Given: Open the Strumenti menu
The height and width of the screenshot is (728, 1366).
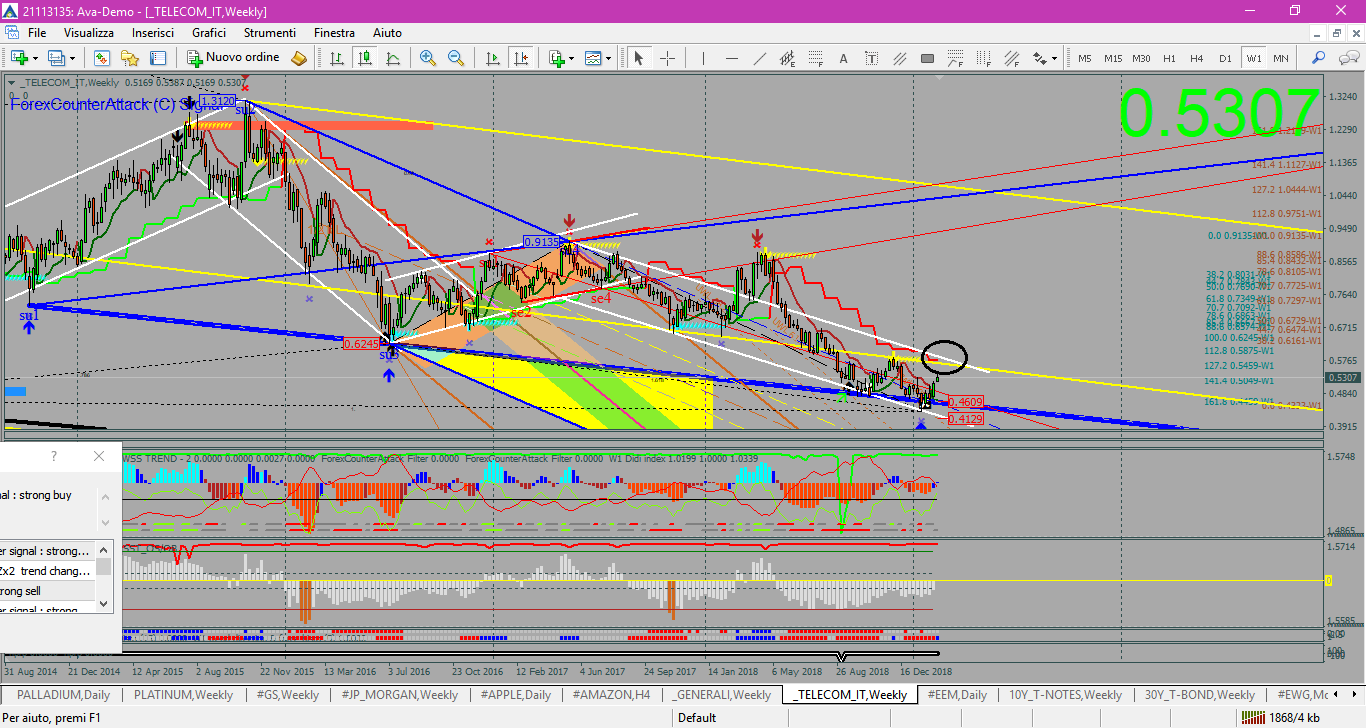Looking at the screenshot, I should (270, 33).
